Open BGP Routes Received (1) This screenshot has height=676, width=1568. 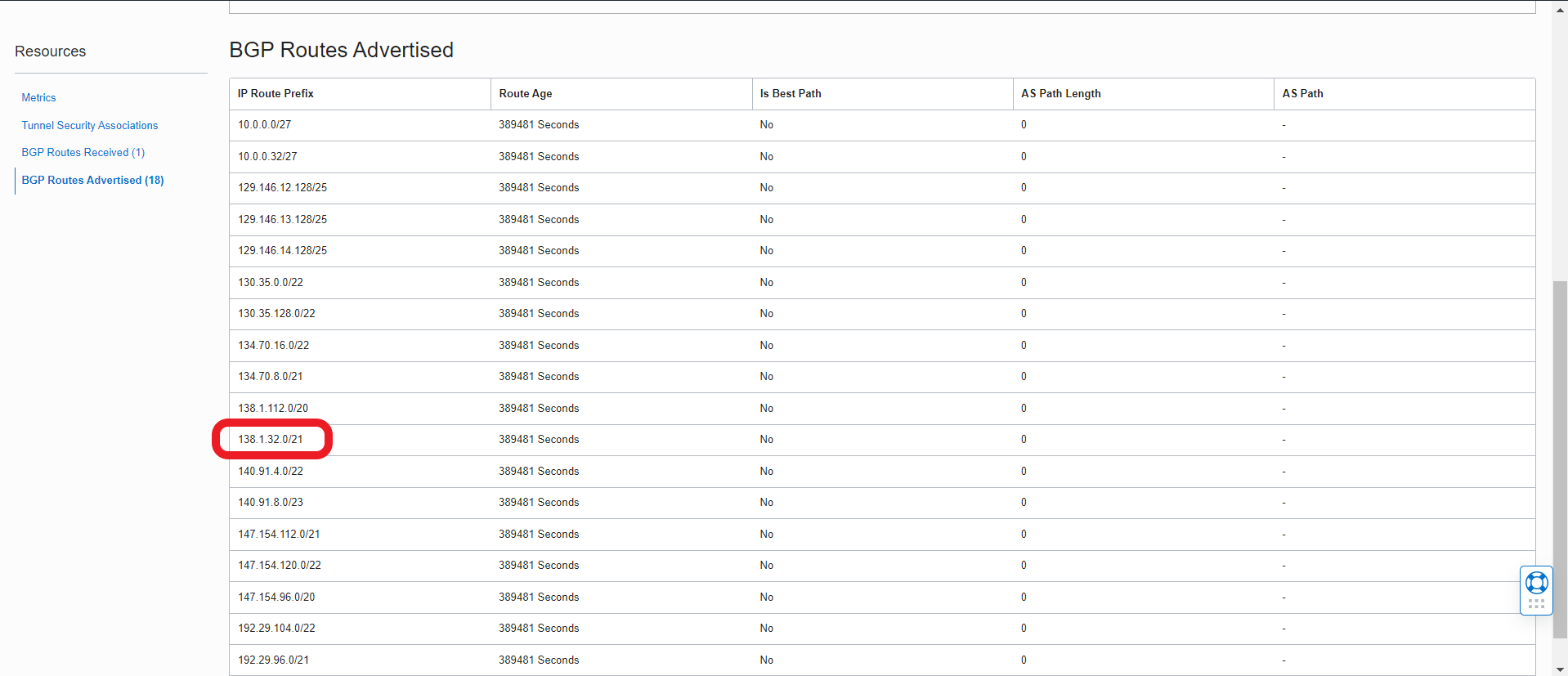click(x=83, y=152)
